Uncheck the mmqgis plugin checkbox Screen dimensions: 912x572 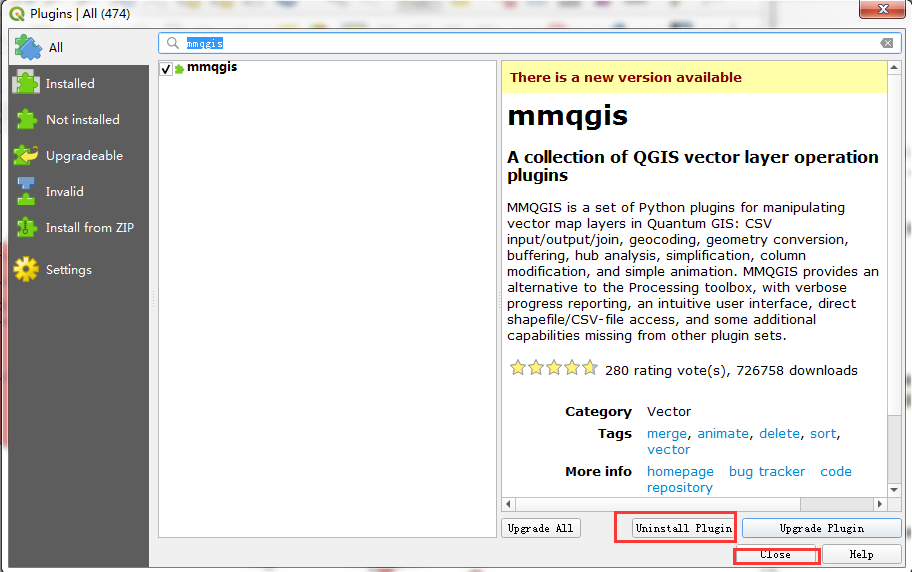(x=166, y=69)
